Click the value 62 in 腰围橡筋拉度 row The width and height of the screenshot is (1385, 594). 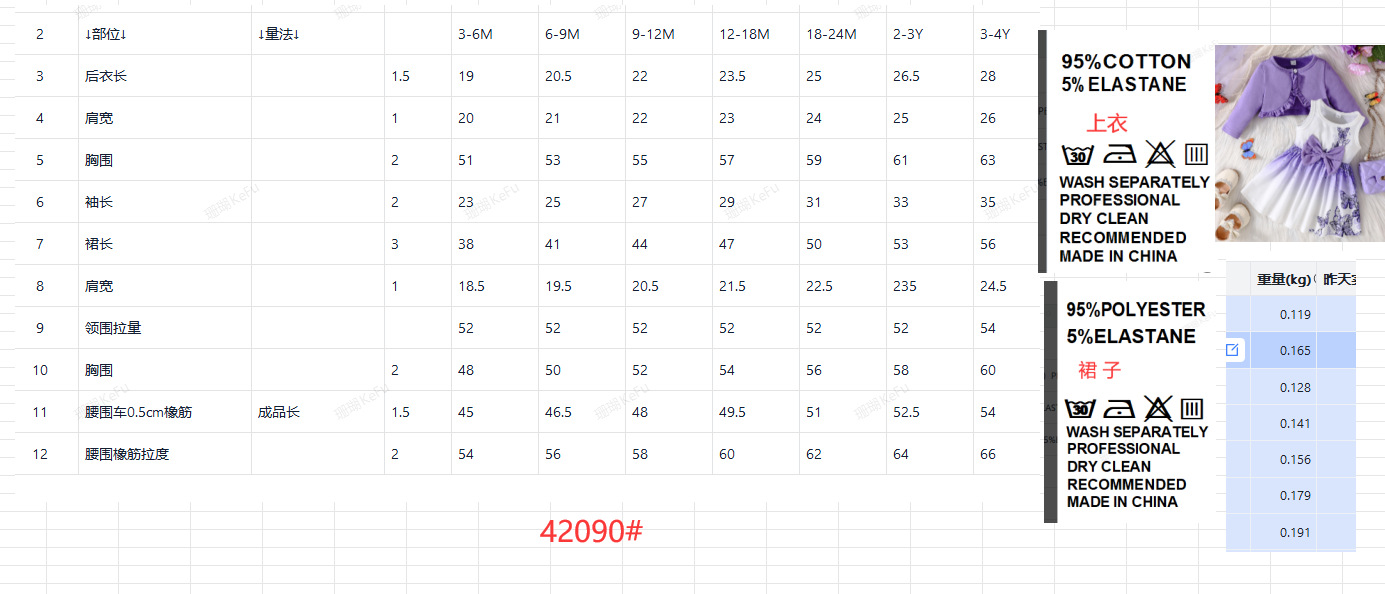[814, 454]
